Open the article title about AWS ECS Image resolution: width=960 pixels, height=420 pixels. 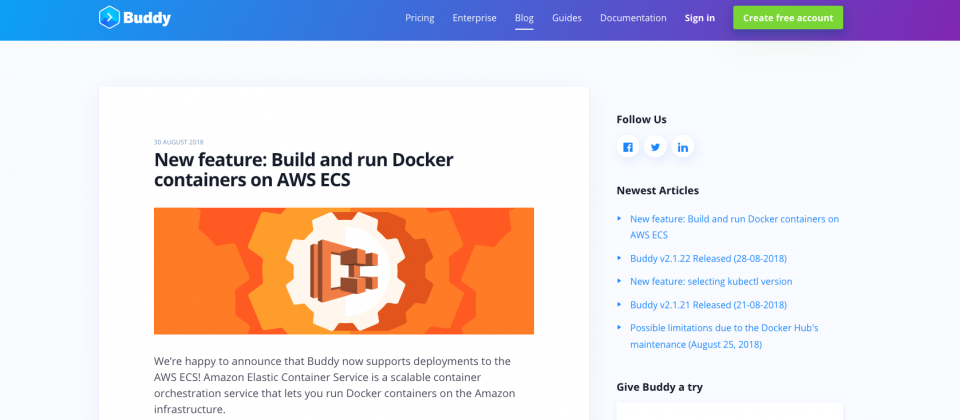pos(304,170)
